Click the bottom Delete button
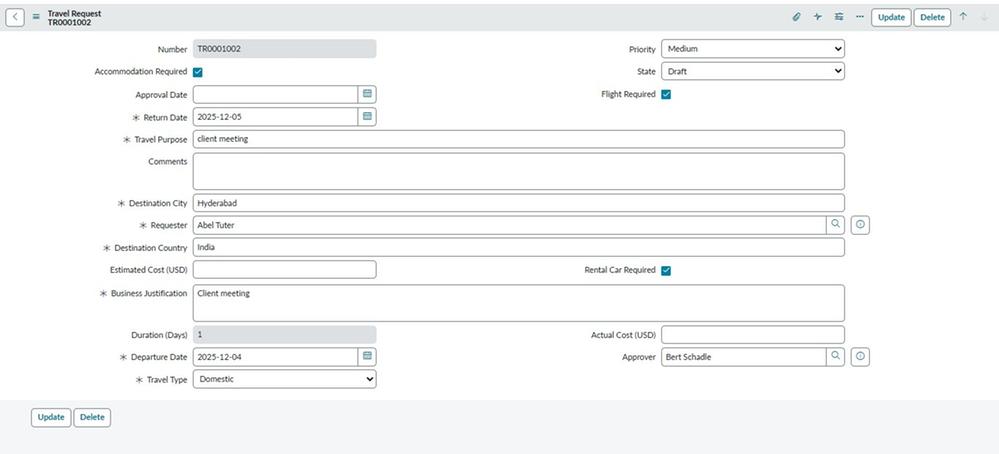Screen dimensions: 999x454 (92, 417)
